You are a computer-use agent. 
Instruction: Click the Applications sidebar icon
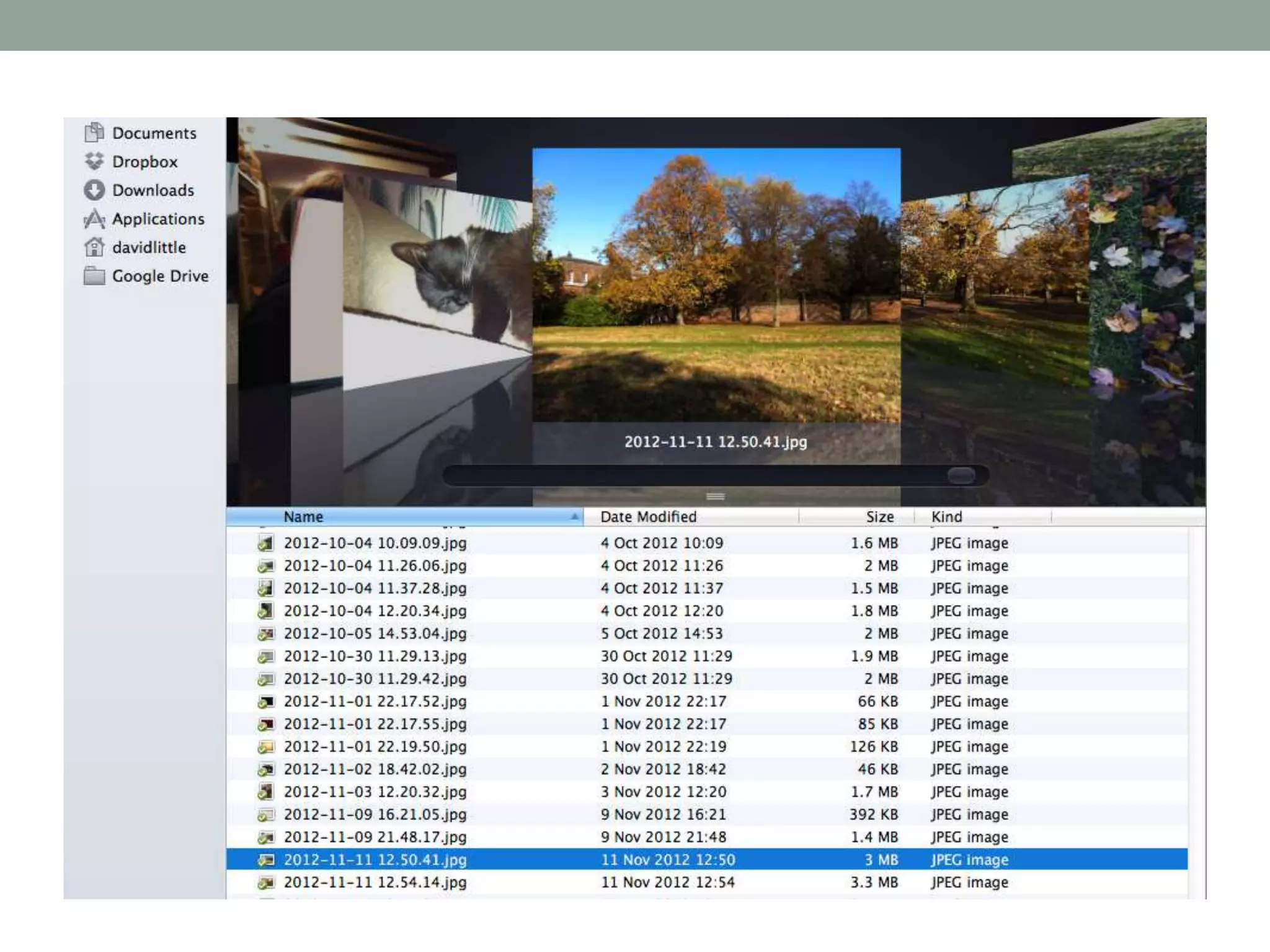(94, 219)
